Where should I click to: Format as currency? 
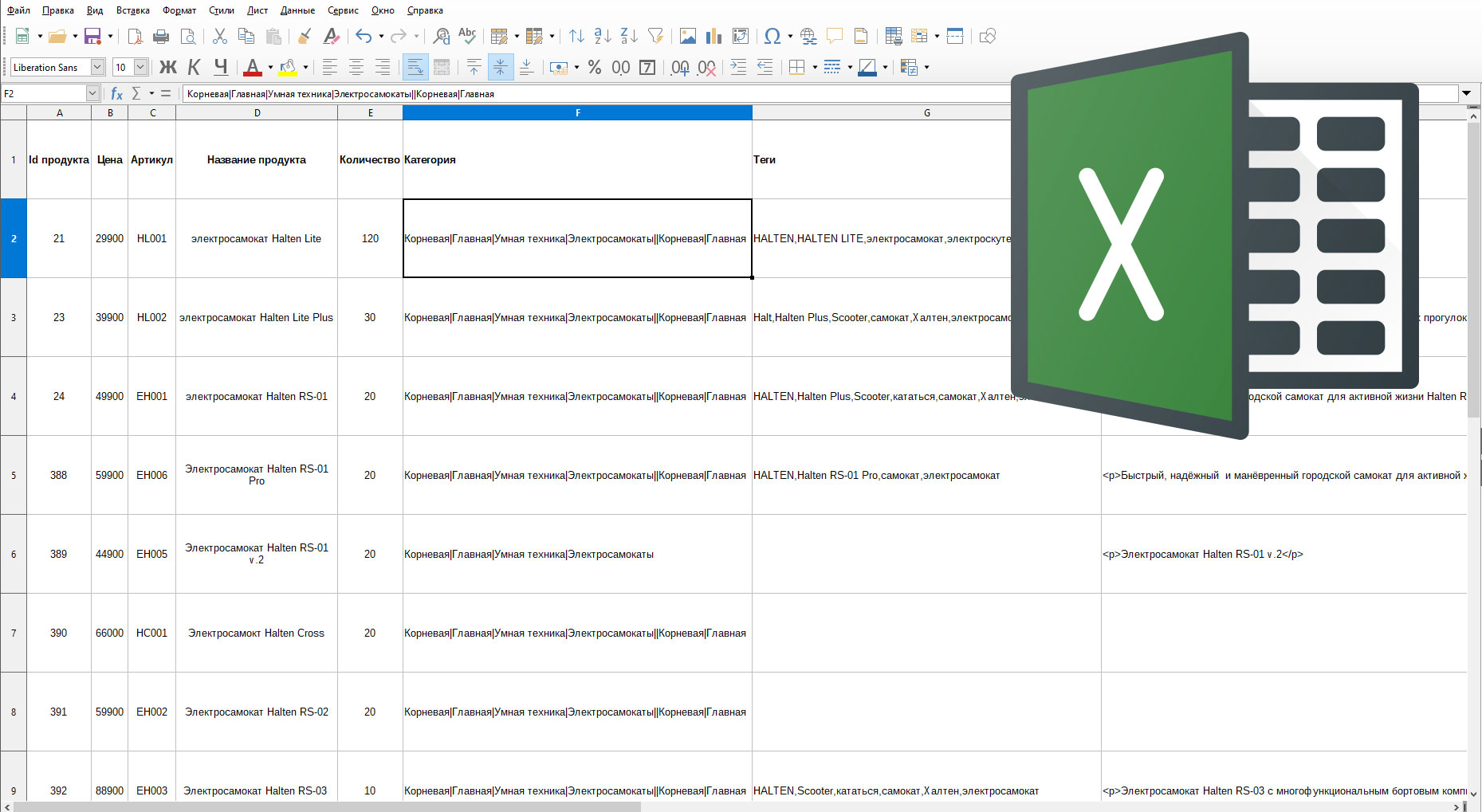click(x=559, y=67)
